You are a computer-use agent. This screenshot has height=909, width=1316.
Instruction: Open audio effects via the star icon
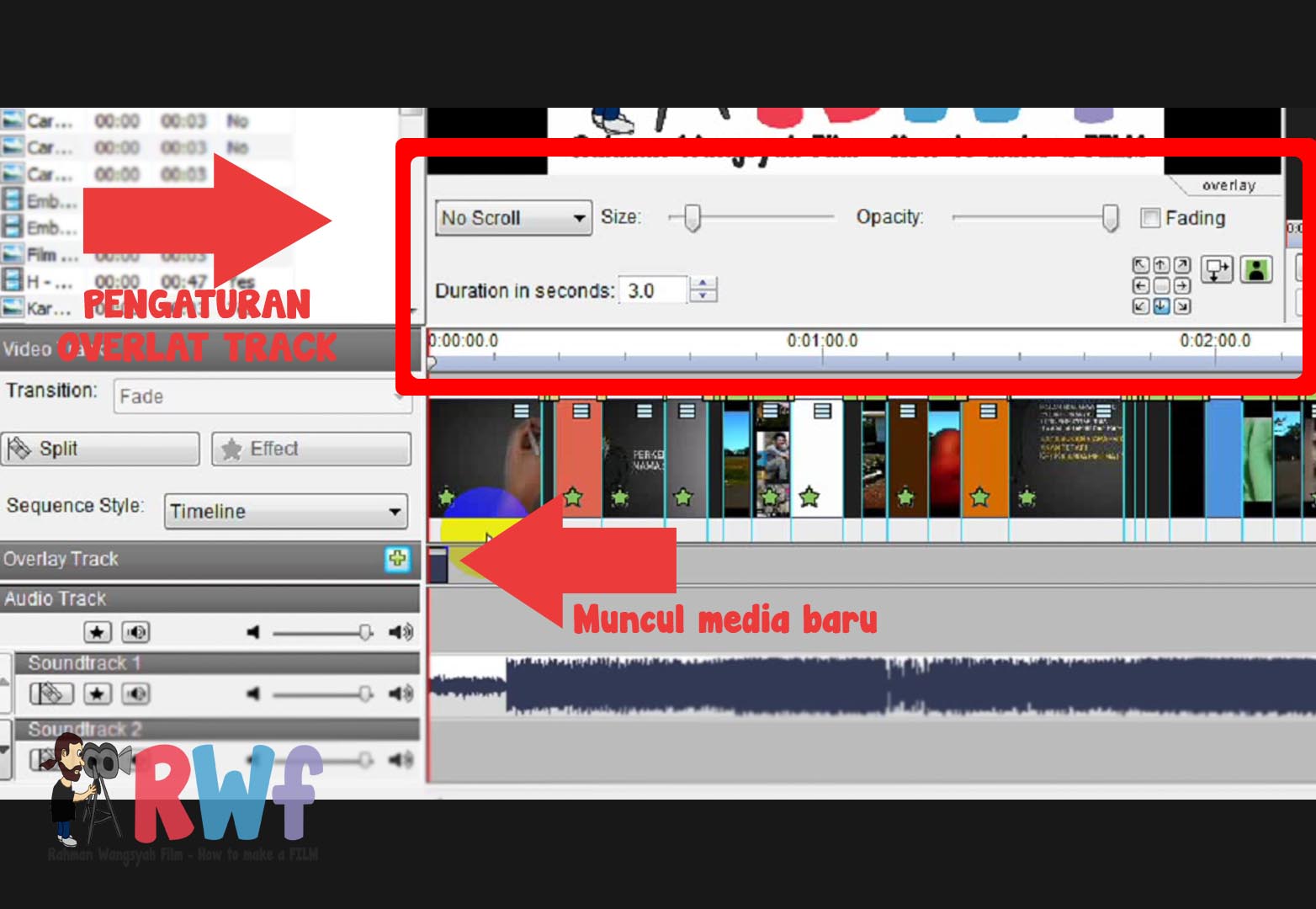(x=98, y=632)
